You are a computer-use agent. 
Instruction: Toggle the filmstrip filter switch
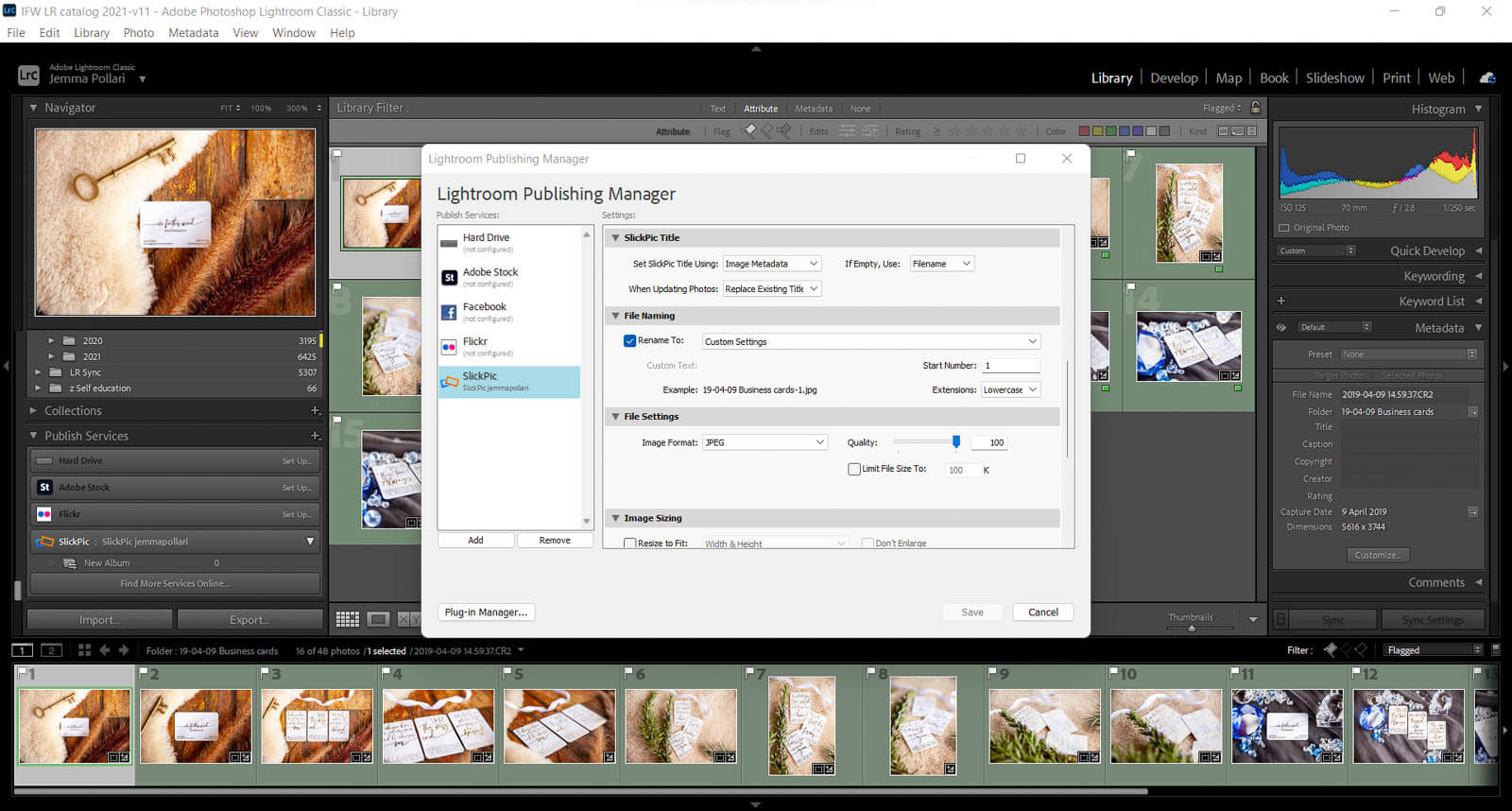(x=1495, y=649)
